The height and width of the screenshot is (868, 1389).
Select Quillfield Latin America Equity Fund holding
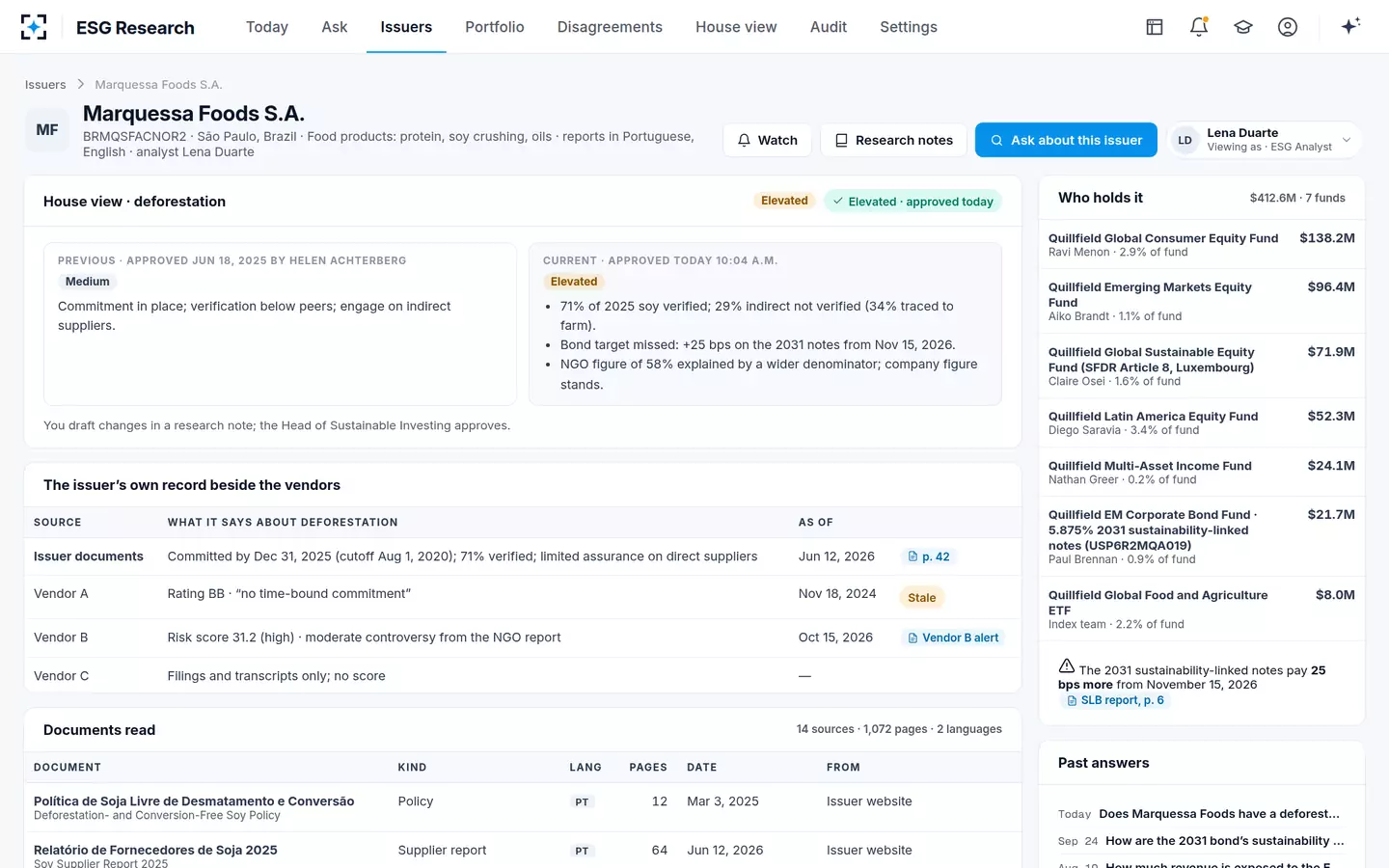[1202, 422]
